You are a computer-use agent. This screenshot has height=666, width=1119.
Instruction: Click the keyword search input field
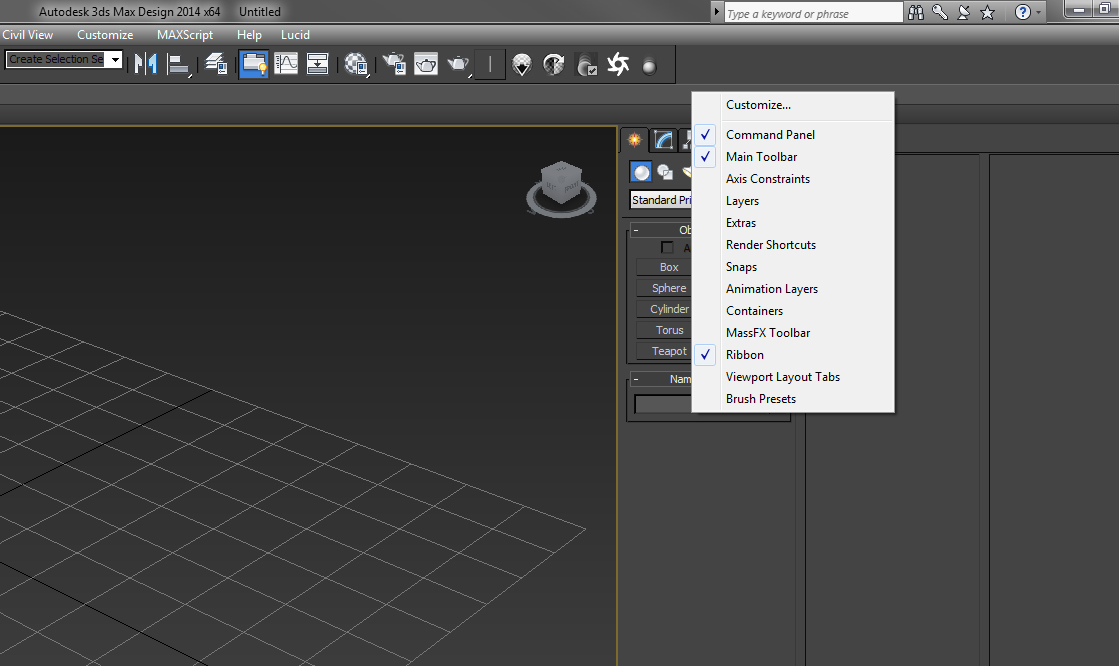pos(812,13)
